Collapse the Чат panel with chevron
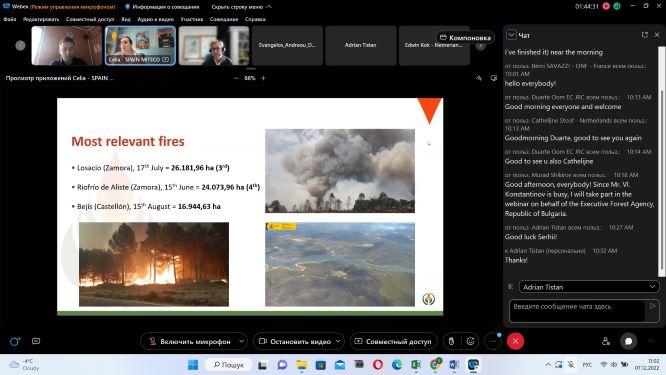This screenshot has height=375, width=666. click(x=511, y=35)
